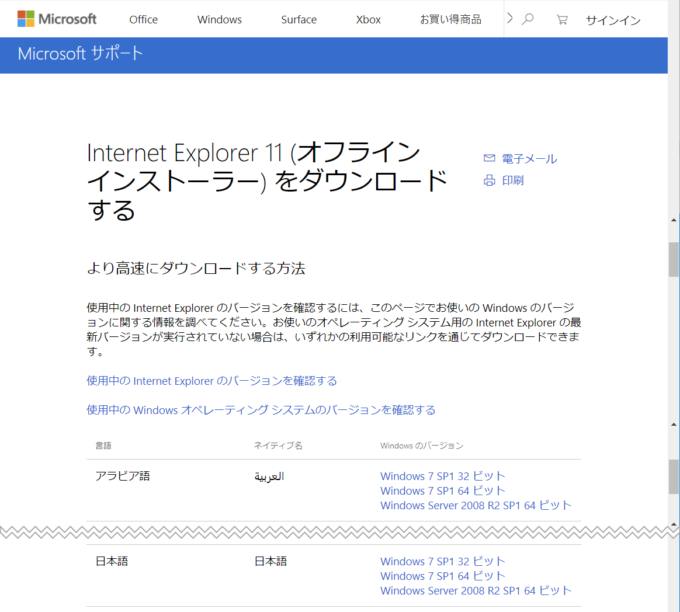The height and width of the screenshot is (612, 680).
Task: Expand more navigation items with chevron arrow
Action: pyautogui.click(x=510, y=19)
